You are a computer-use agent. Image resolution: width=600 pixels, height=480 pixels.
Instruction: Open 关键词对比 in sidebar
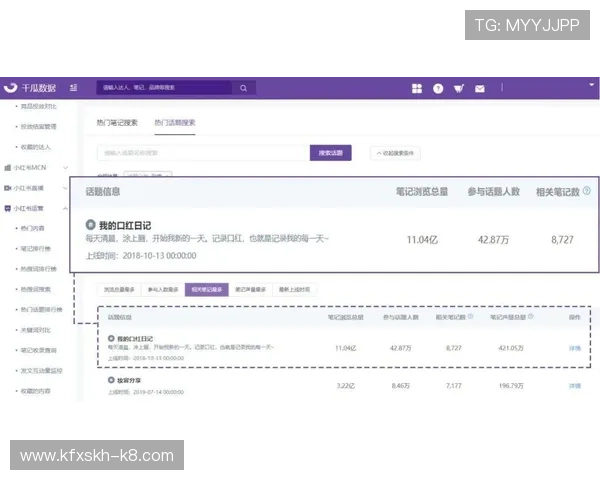(x=36, y=330)
